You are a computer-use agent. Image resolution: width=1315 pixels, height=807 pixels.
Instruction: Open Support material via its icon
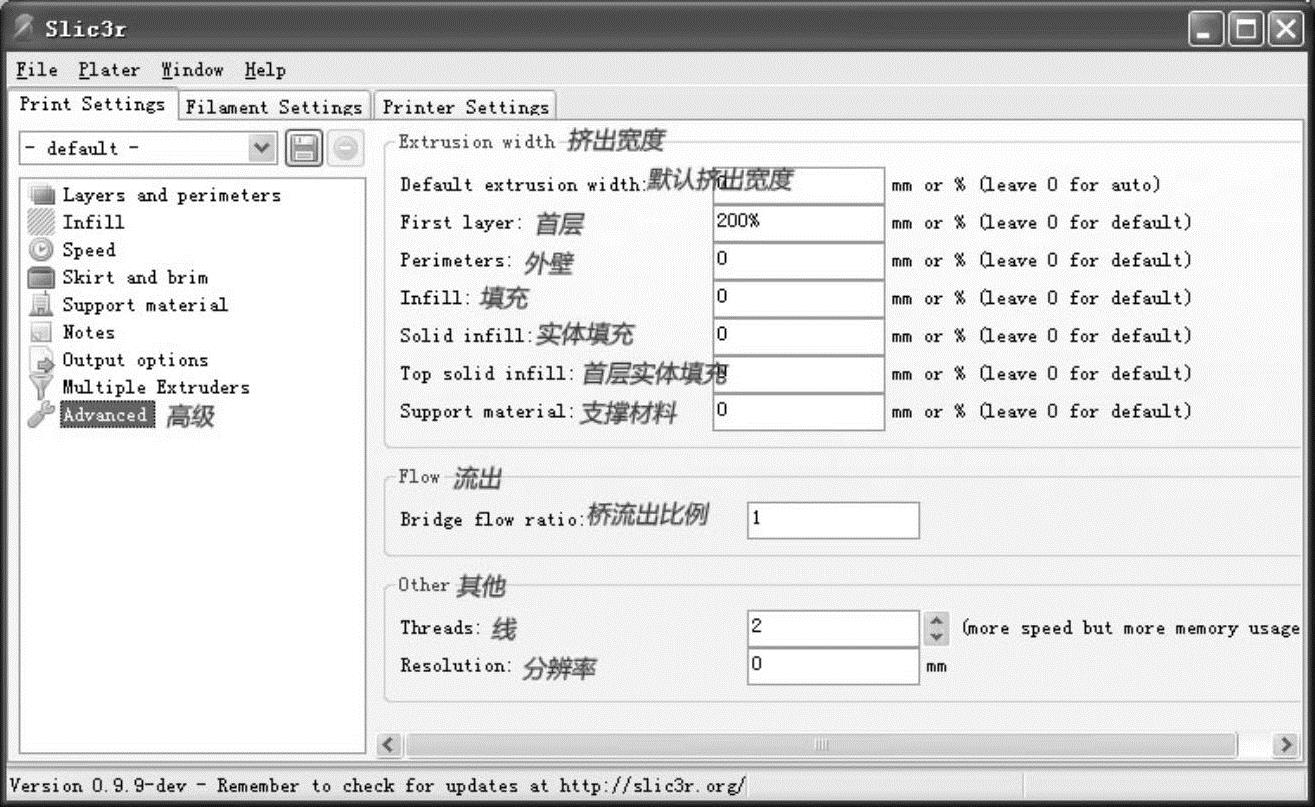point(42,305)
